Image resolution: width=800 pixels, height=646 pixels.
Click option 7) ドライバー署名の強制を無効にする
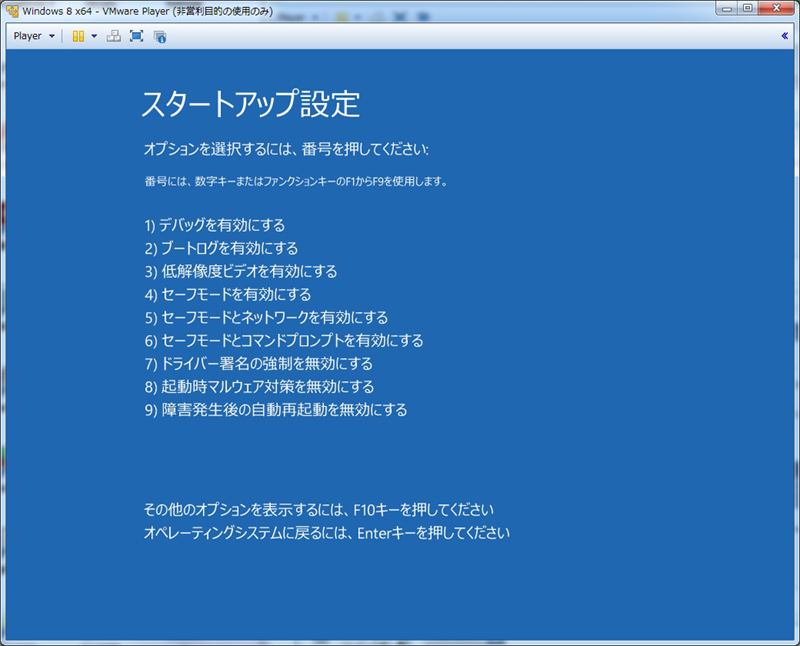[259, 363]
